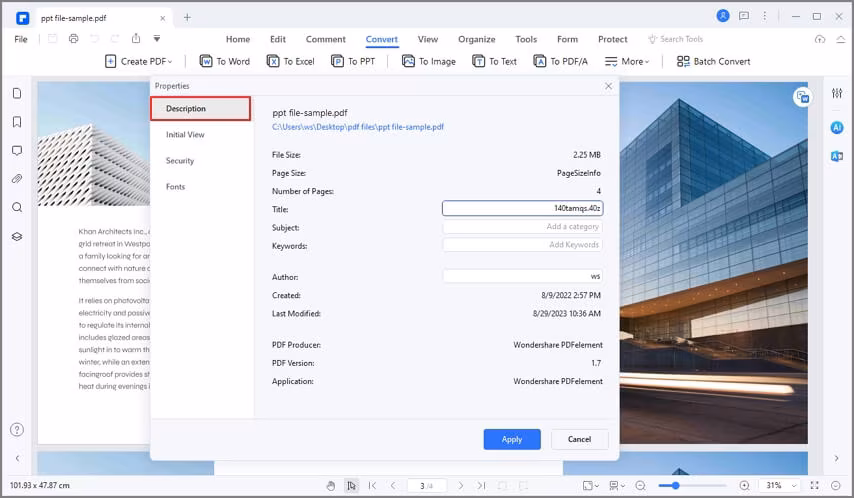
Task: Select the Description properties section
Action: click(200, 108)
